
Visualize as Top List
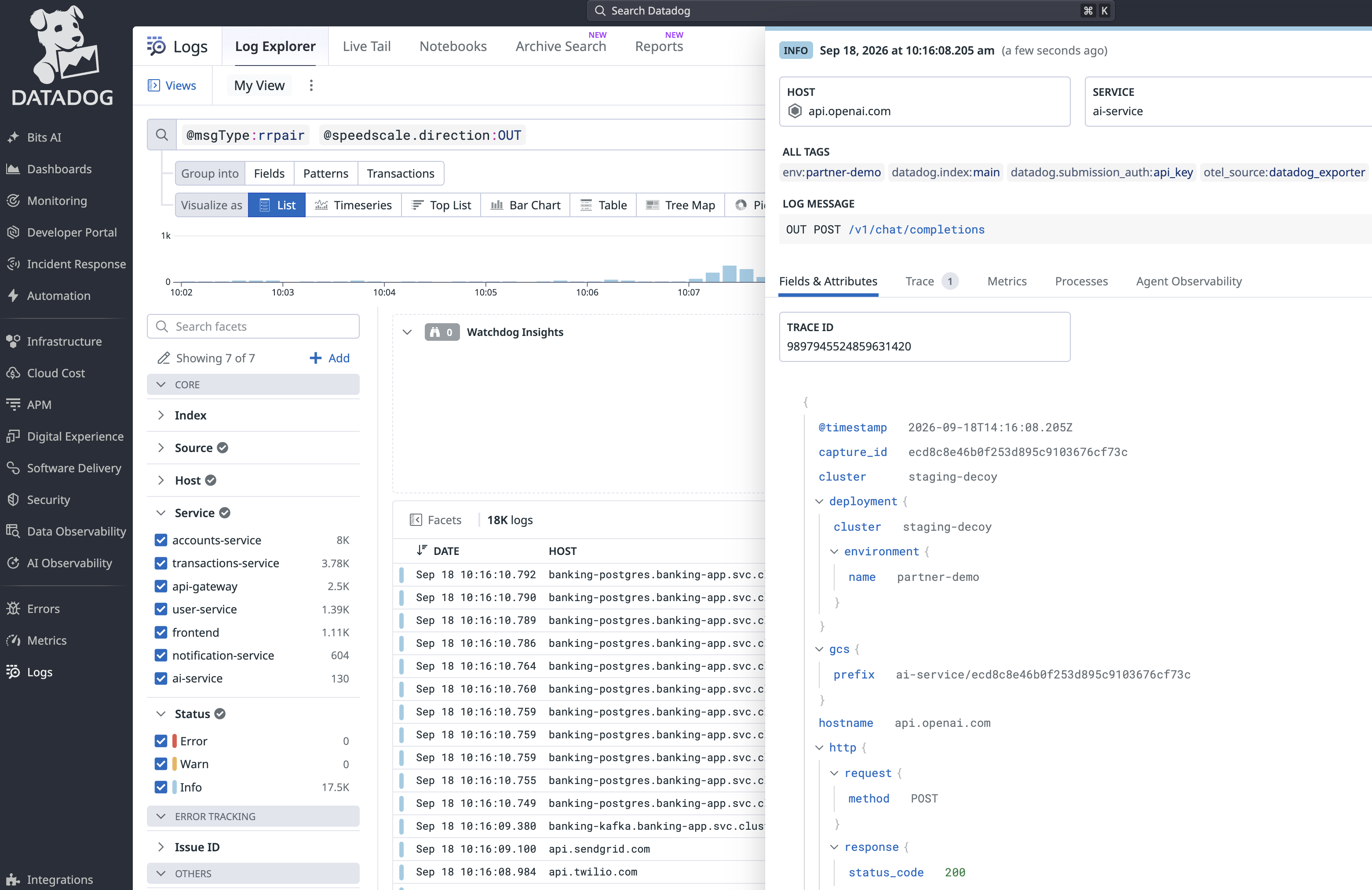(441, 205)
